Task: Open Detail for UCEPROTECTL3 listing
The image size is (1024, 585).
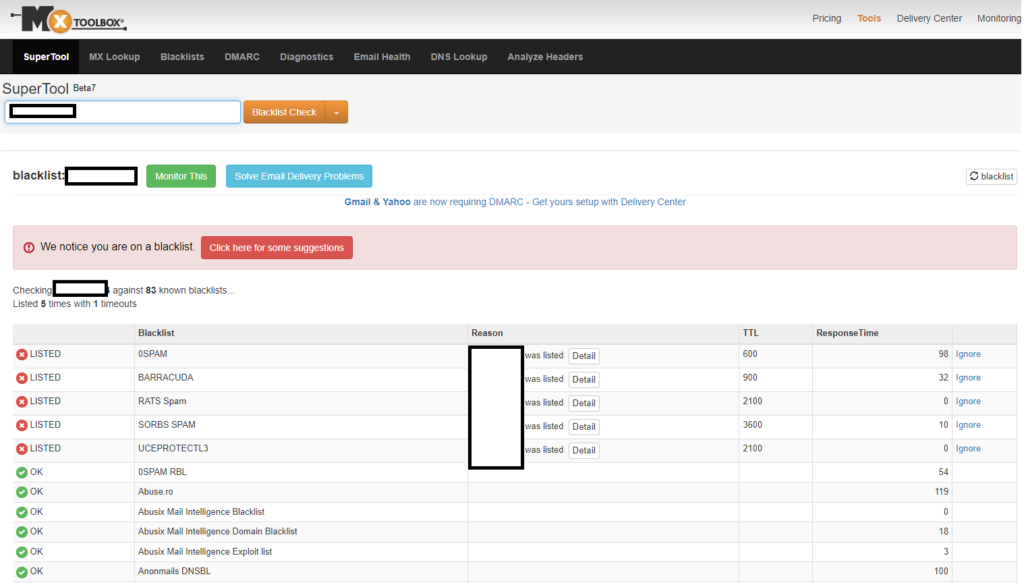Action: pyautogui.click(x=584, y=450)
